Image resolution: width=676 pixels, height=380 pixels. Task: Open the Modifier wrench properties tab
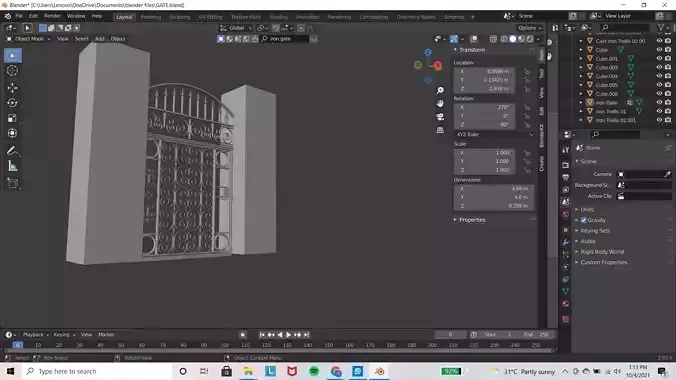566,242
